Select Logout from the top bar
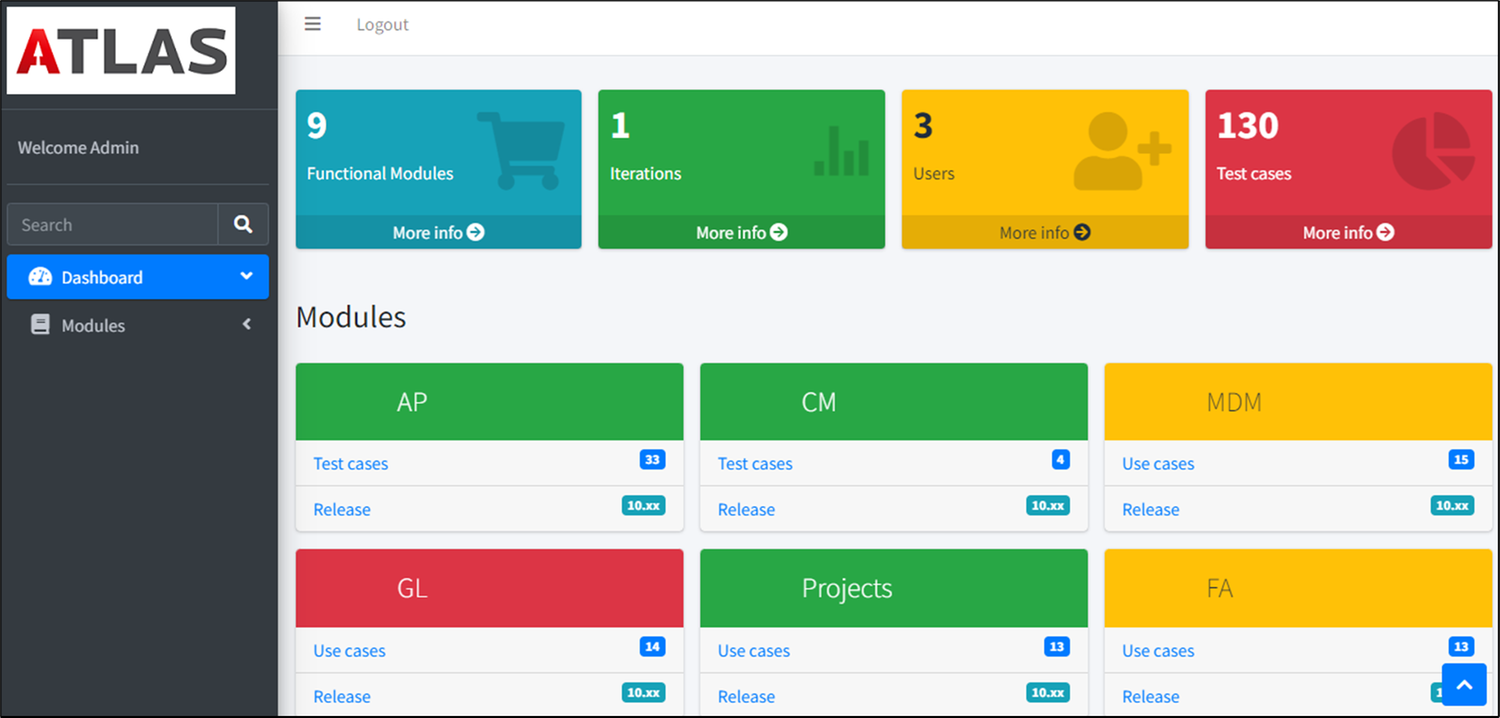This screenshot has width=1500, height=718. (x=382, y=23)
